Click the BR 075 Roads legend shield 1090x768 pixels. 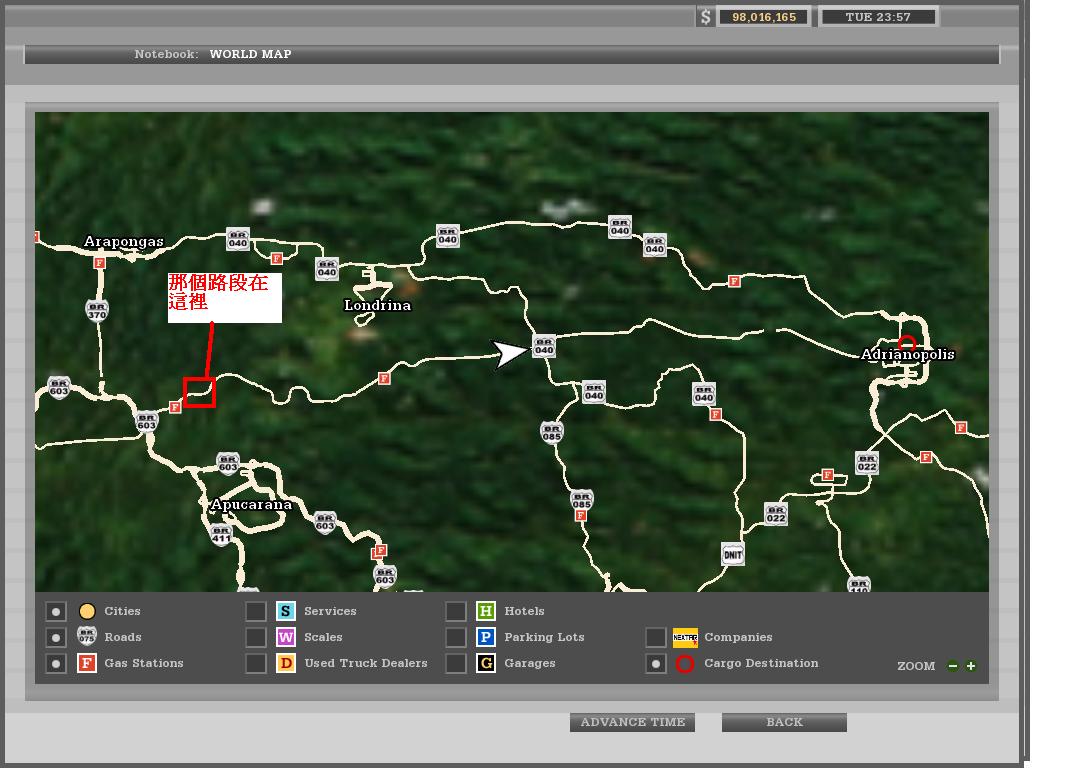87,637
